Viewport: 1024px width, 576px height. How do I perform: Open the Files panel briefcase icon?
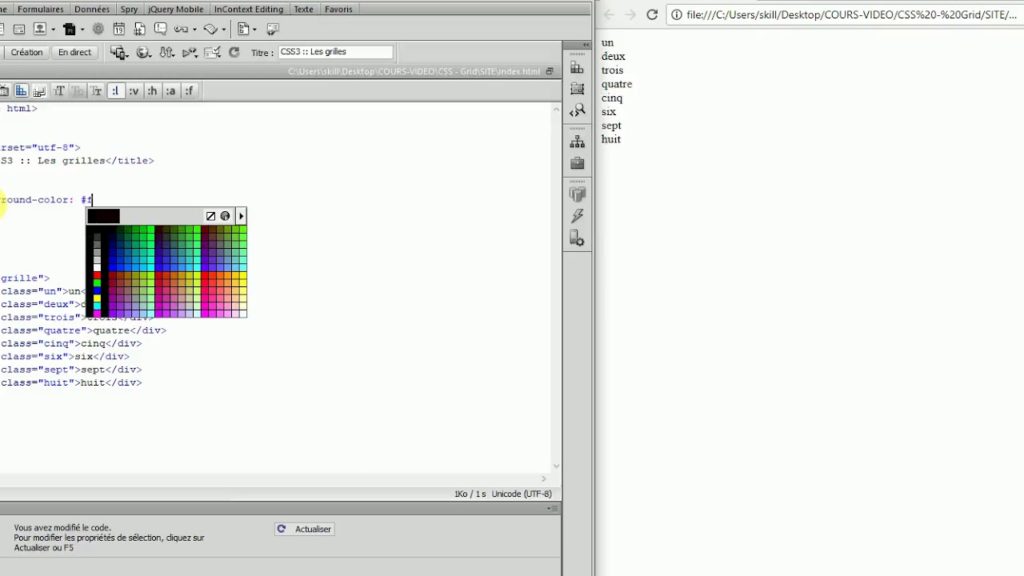point(577,163)
